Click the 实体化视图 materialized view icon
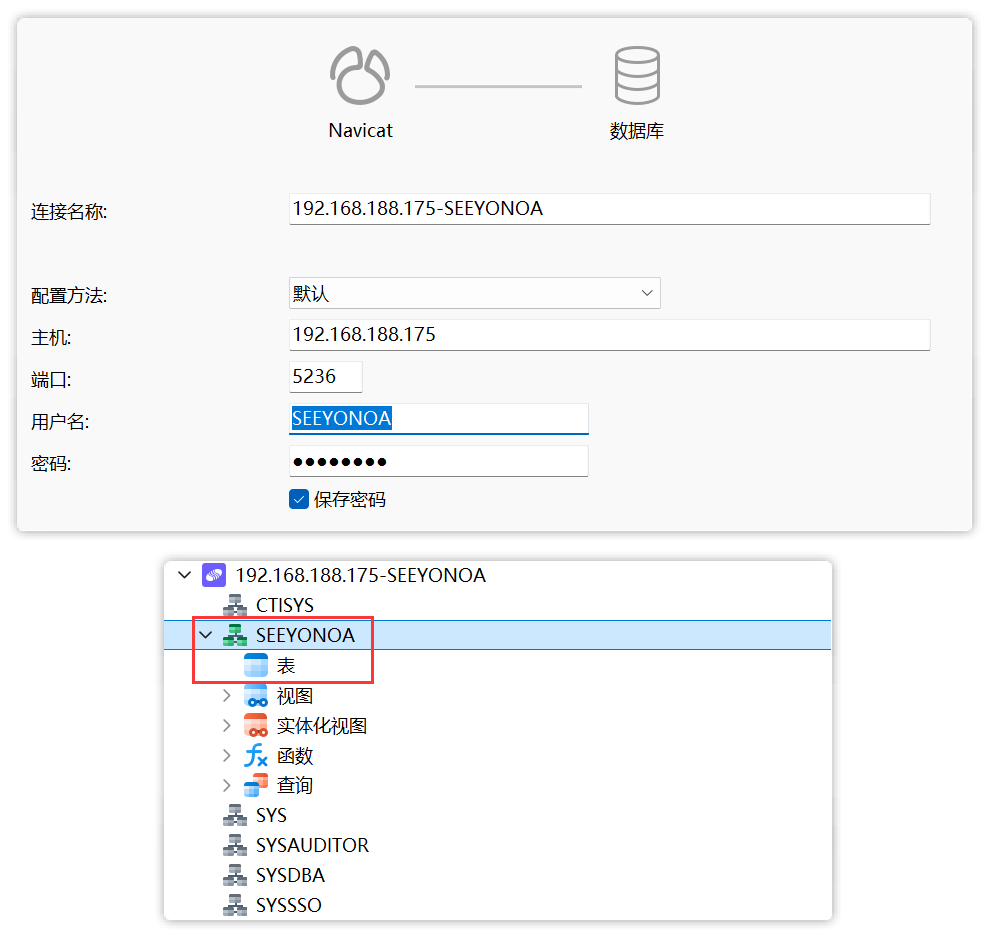981x930 pixels. coord(256,725)
